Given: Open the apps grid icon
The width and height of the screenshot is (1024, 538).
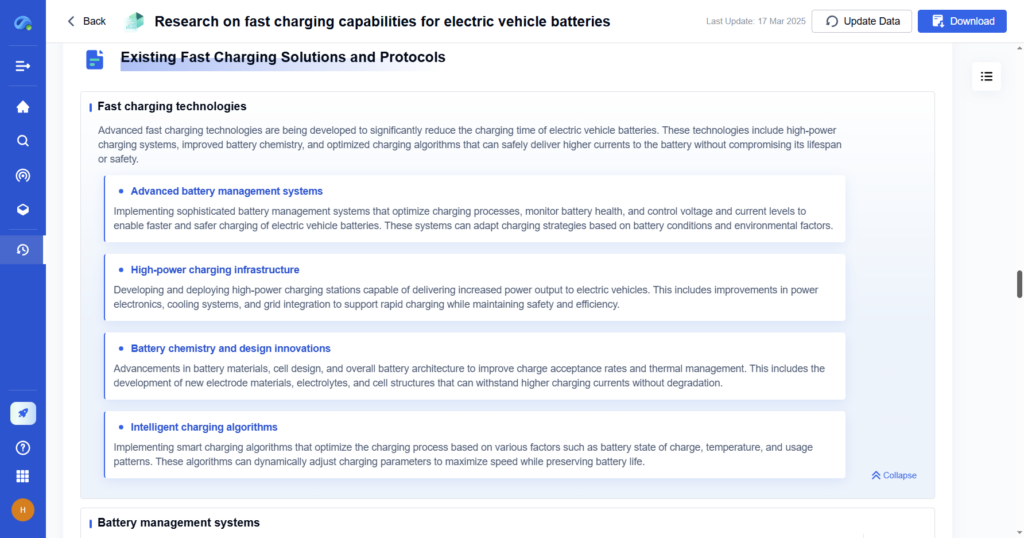Looking at the screenshot, I should coord(22,476).
